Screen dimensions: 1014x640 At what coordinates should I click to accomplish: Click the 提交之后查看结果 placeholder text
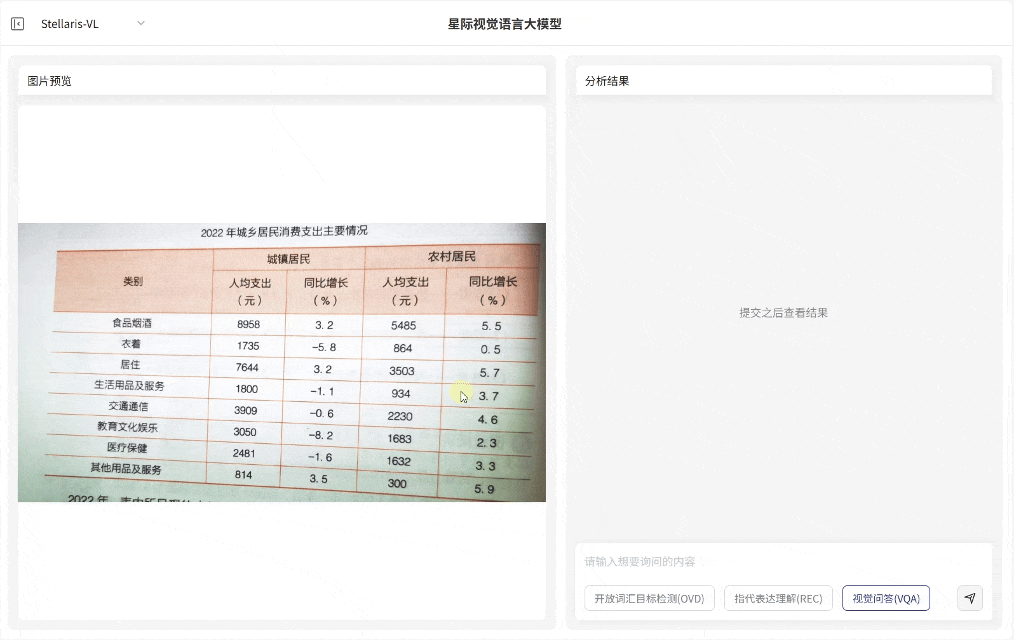click(x=783, y=313)
